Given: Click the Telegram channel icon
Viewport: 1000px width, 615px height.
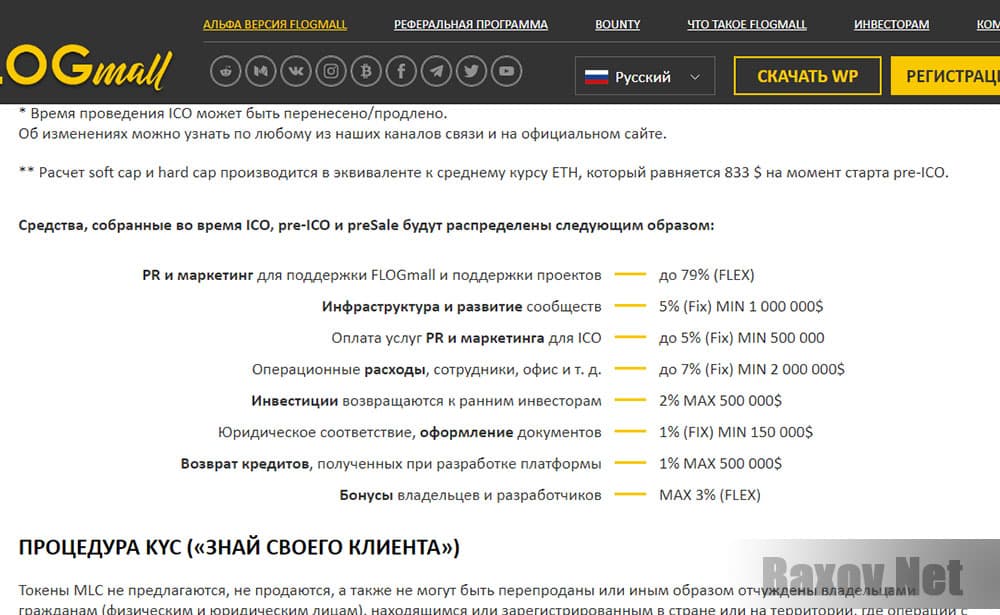Looking at the screenshot, I should [x=436, y=71].
